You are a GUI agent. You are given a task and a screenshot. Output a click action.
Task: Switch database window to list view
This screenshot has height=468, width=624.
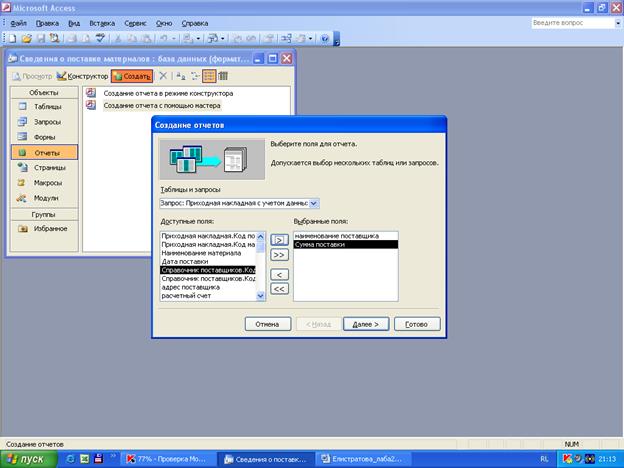[209, 76]
